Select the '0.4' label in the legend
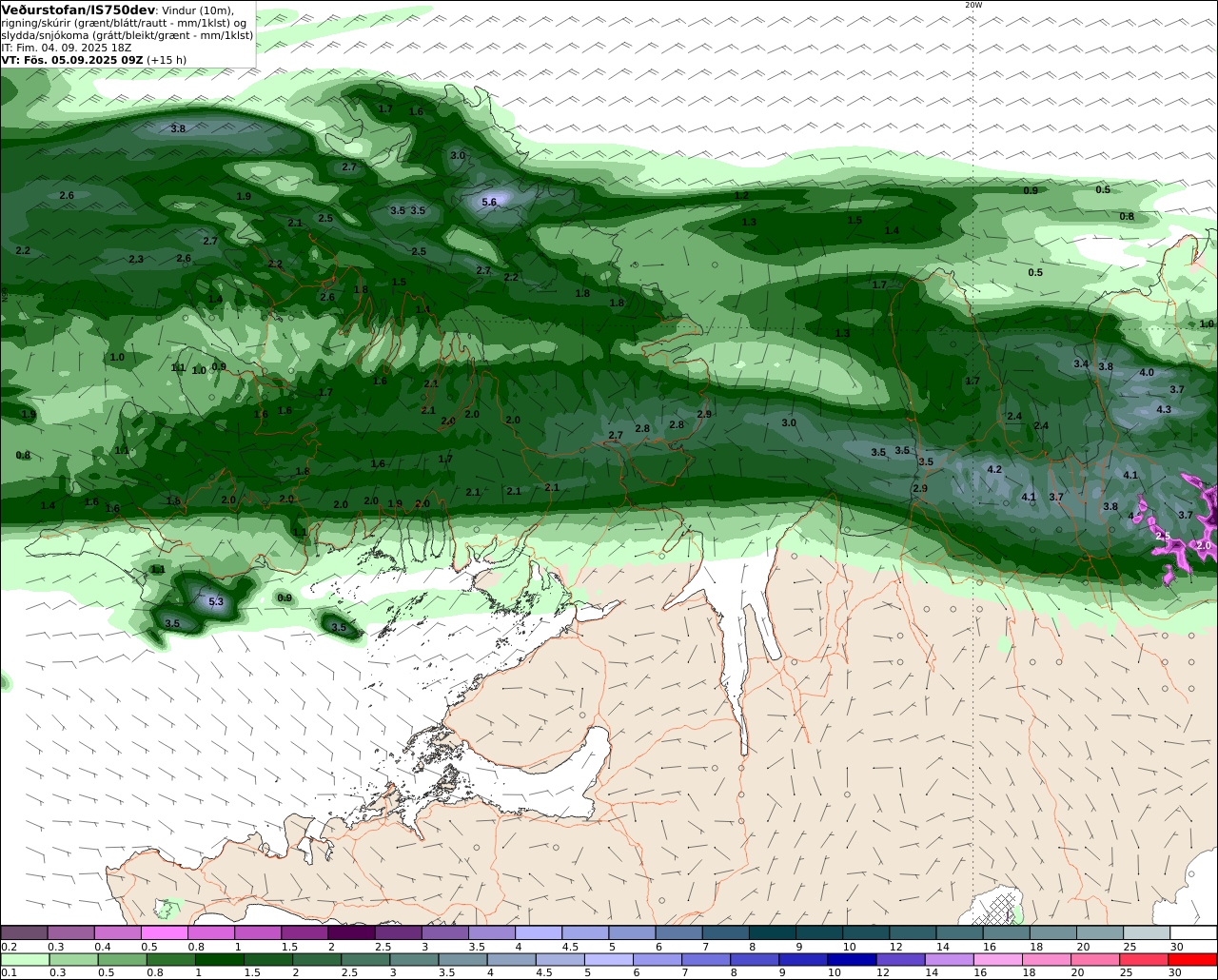 click(103, 947)
